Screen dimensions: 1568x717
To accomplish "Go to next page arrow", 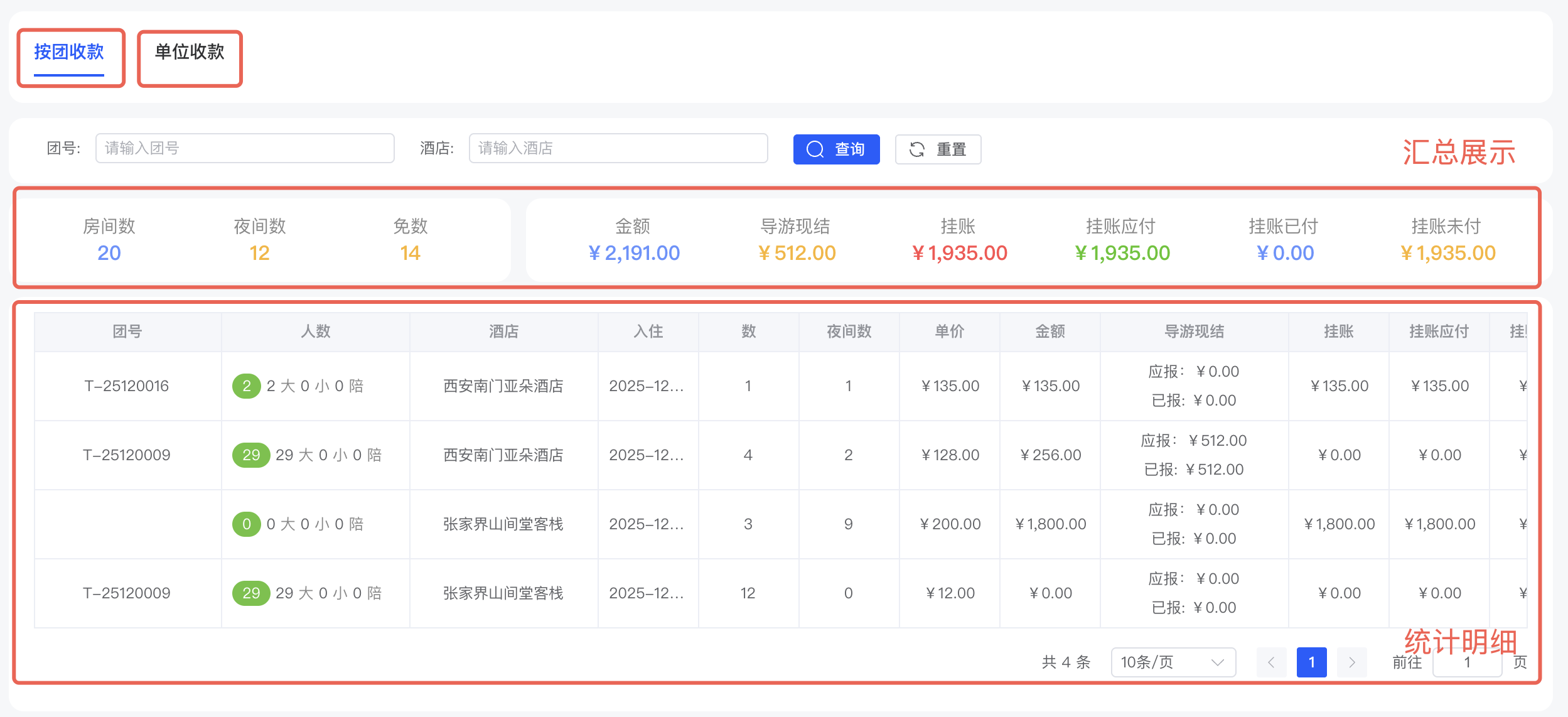I will click(1351, 662).
